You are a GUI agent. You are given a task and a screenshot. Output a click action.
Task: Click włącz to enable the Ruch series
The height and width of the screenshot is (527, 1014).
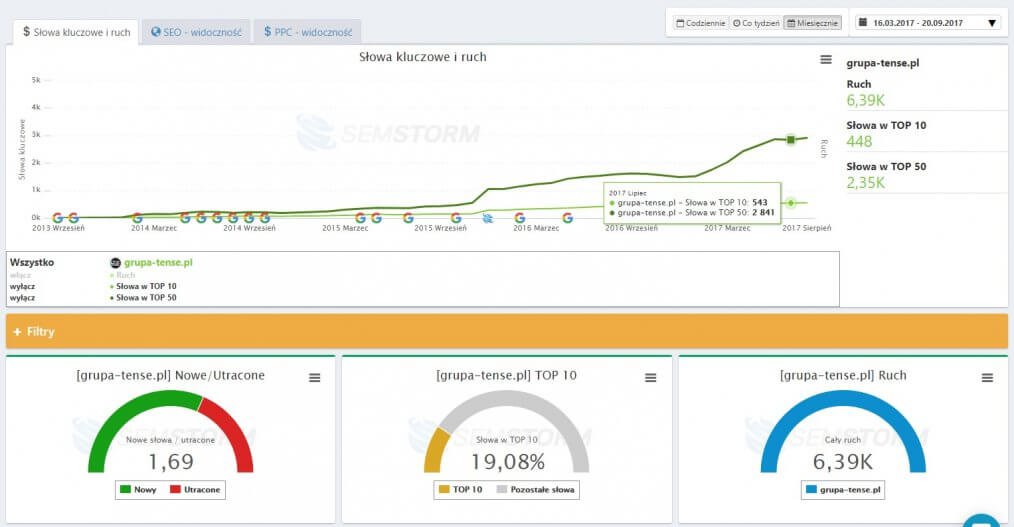[x=20, y=275]
